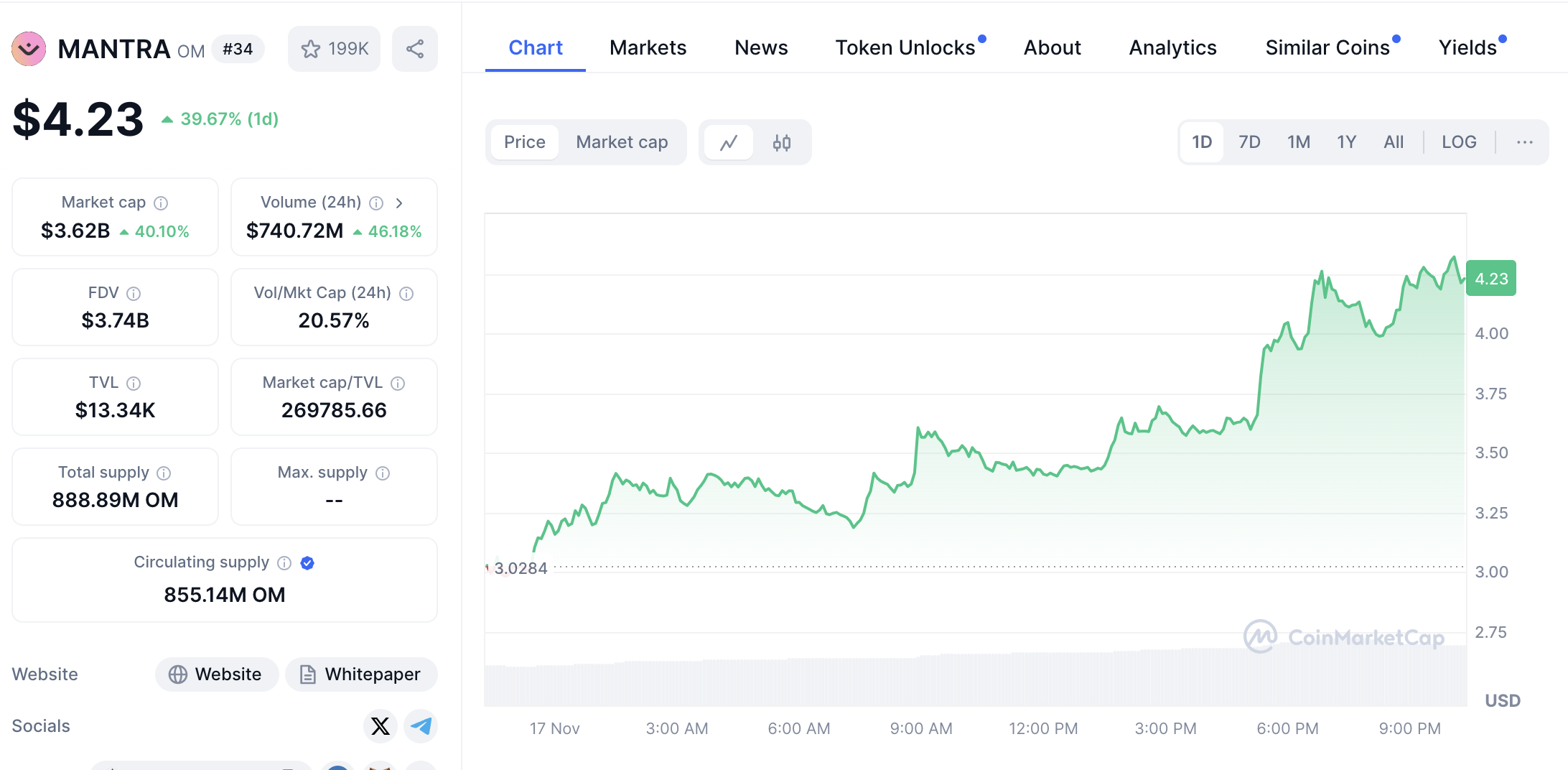Click the $3.74B FDV value
The width and height of the screenshot is (1568, 770).
(115, 320)
